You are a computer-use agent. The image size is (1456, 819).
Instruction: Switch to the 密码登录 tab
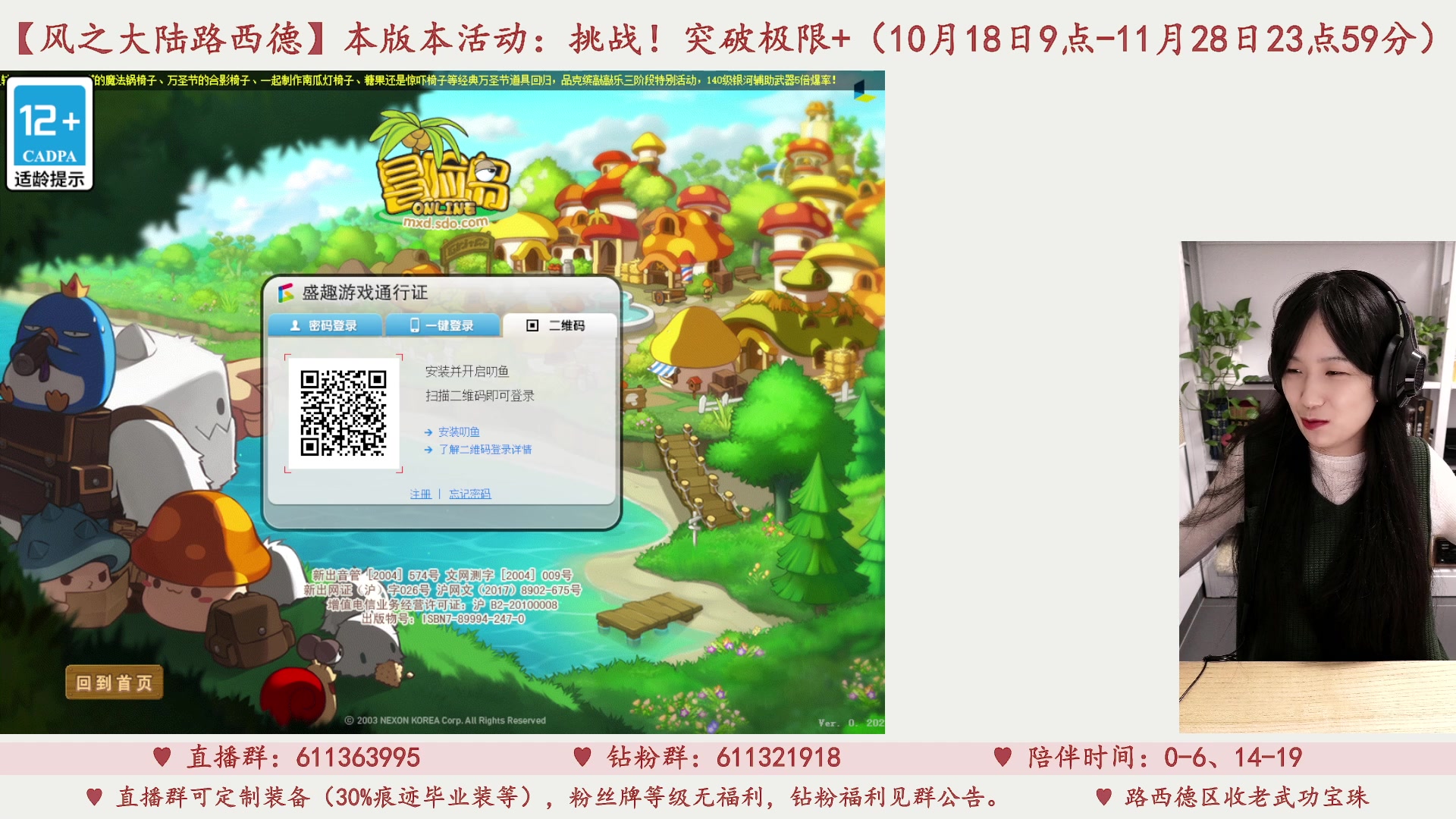pos(325,325)
